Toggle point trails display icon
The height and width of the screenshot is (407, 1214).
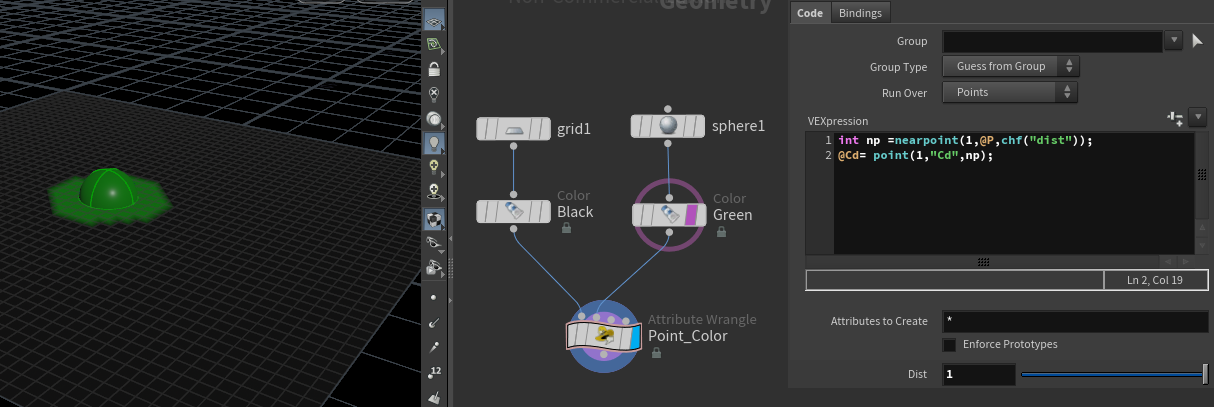point(433,347)
